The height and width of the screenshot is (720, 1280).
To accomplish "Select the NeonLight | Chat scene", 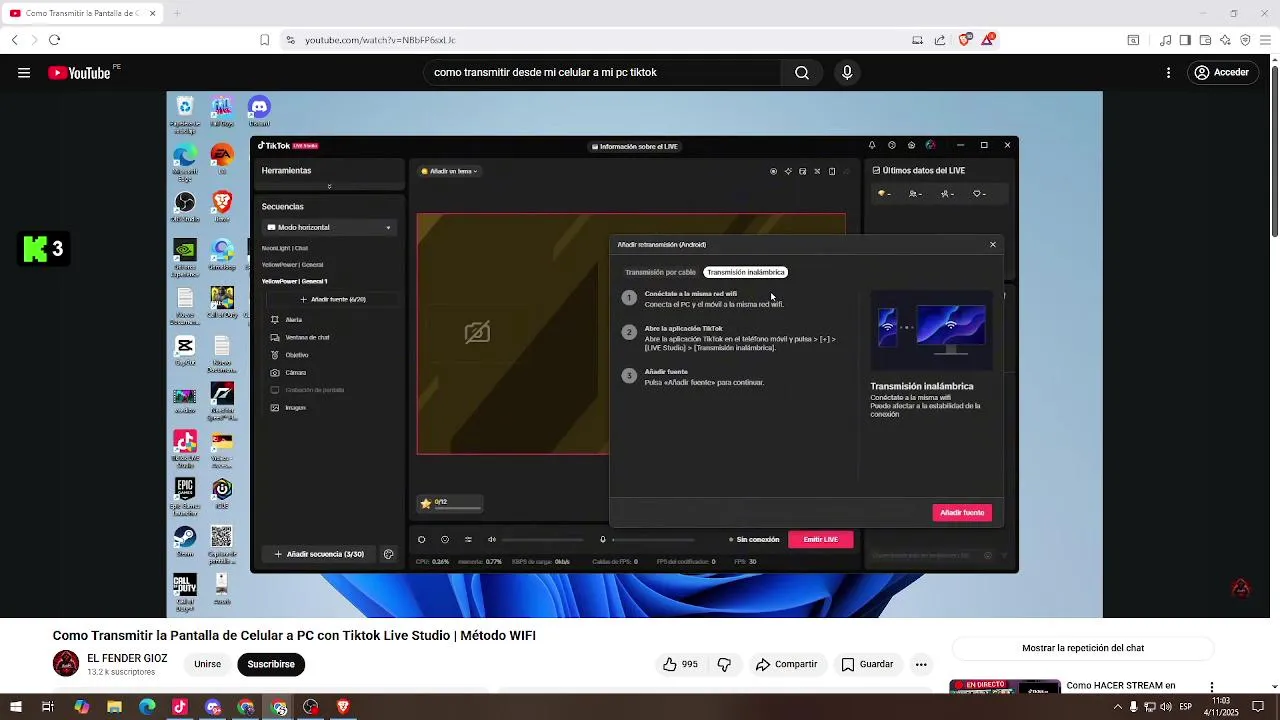I will click(x=285, y=248).
